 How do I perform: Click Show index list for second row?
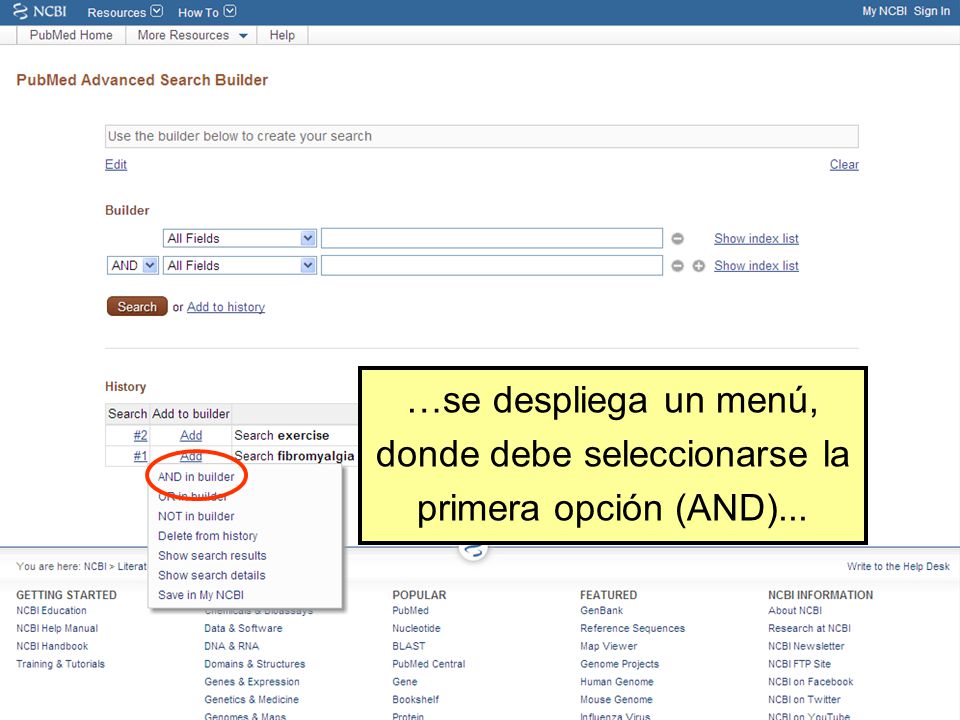click(756, 265)
